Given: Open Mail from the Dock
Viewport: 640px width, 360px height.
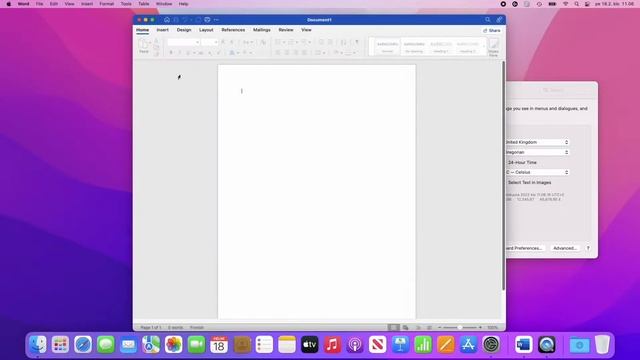Looking at the screenshot, I should (x=128, y=344).
